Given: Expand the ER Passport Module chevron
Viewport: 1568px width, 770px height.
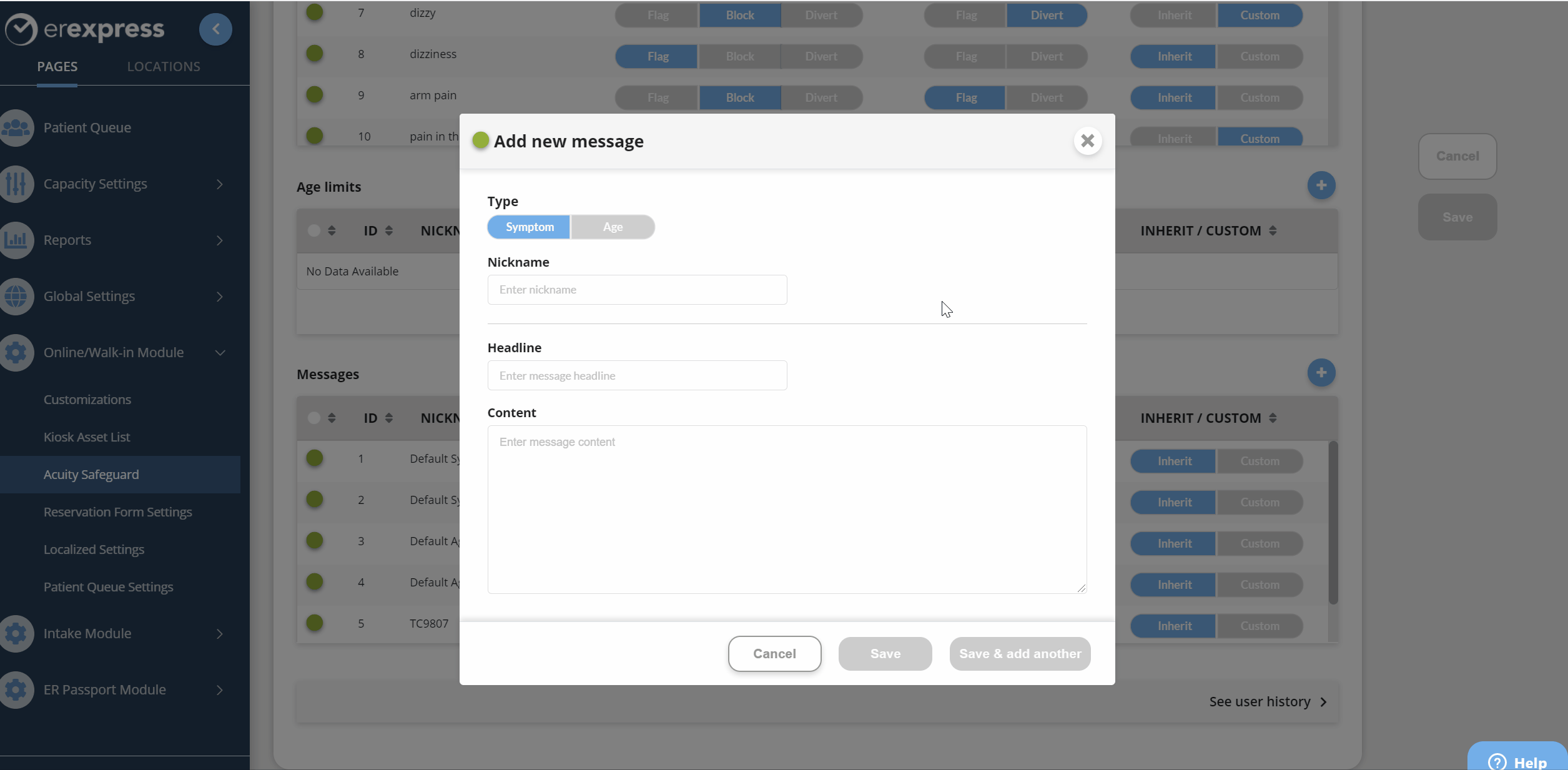Looking at the screenshot, I should click(220, 689).
